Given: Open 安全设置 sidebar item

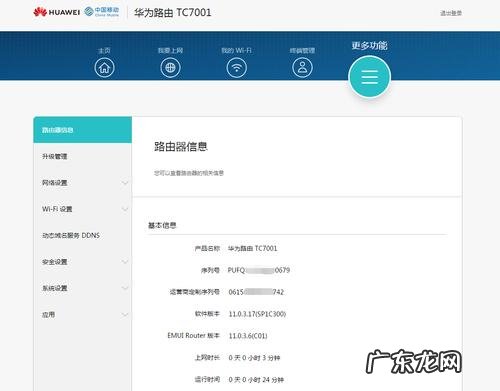Looking at the screenshot, I should (82, 262).
